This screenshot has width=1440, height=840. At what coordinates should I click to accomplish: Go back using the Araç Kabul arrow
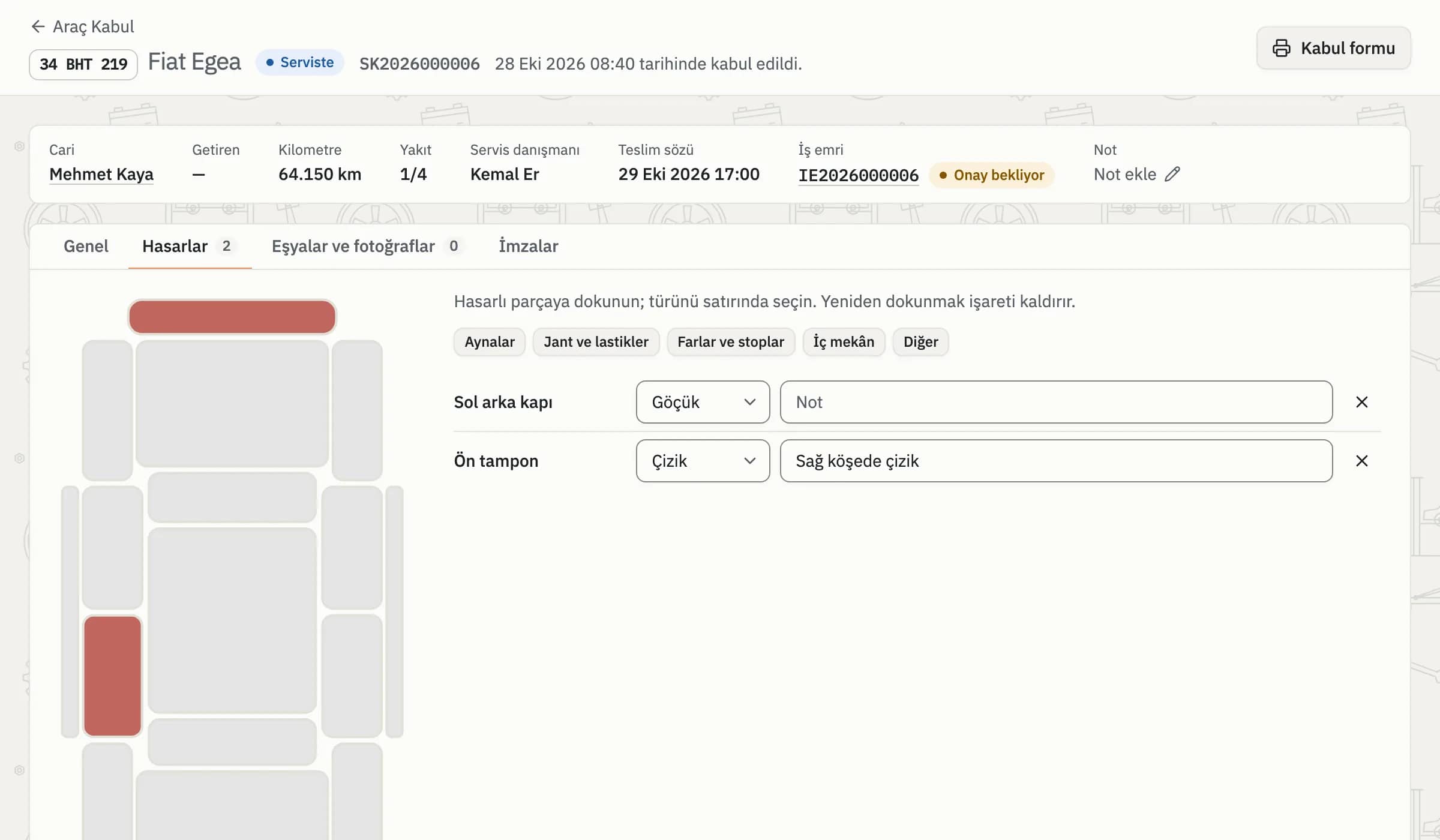38,26
